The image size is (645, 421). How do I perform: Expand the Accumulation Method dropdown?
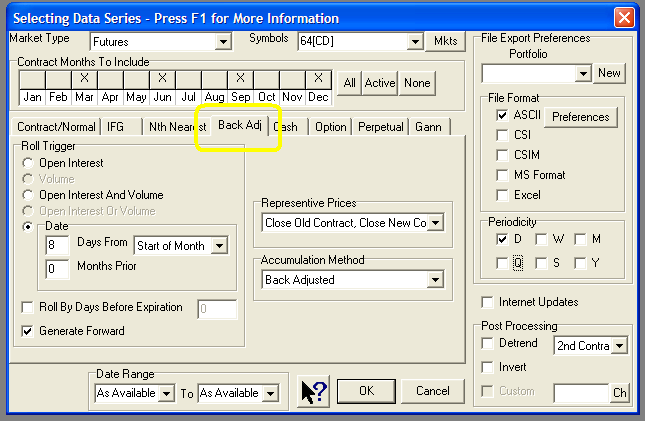click(x=434, y=281)
